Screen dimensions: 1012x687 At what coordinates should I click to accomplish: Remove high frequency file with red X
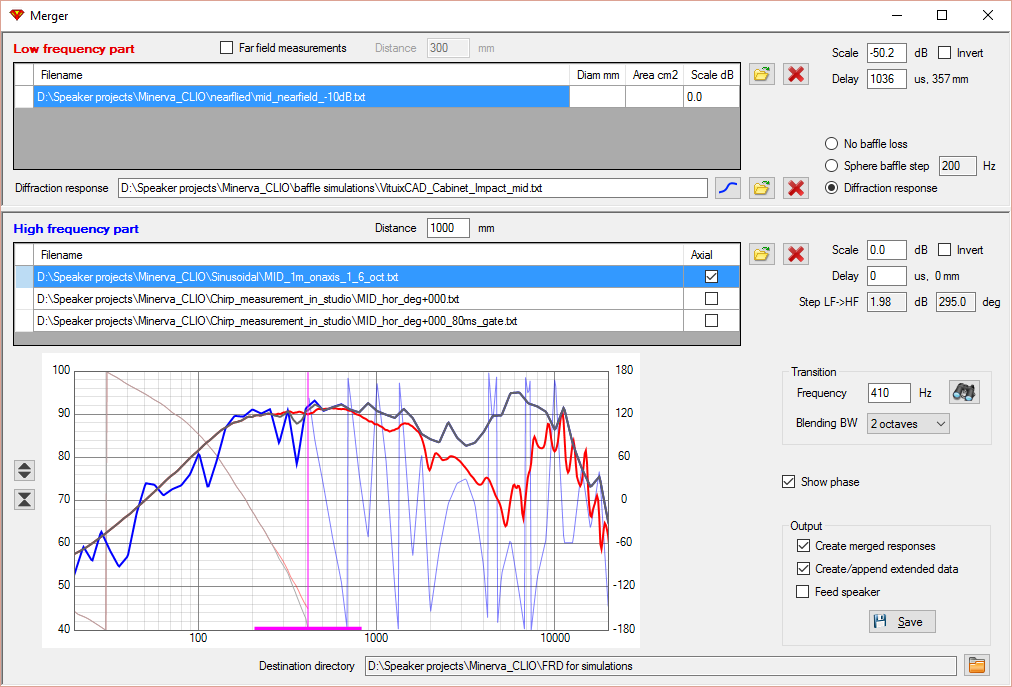pos(796,254)
